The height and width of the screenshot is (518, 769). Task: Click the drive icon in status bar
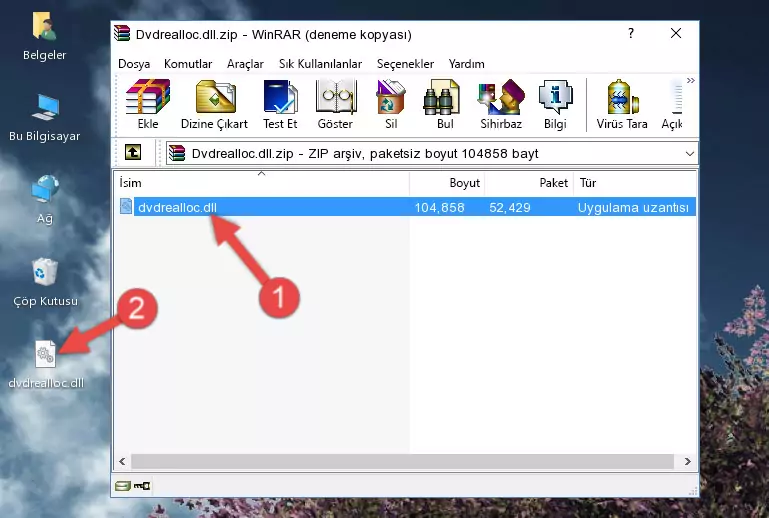point(123,486)
